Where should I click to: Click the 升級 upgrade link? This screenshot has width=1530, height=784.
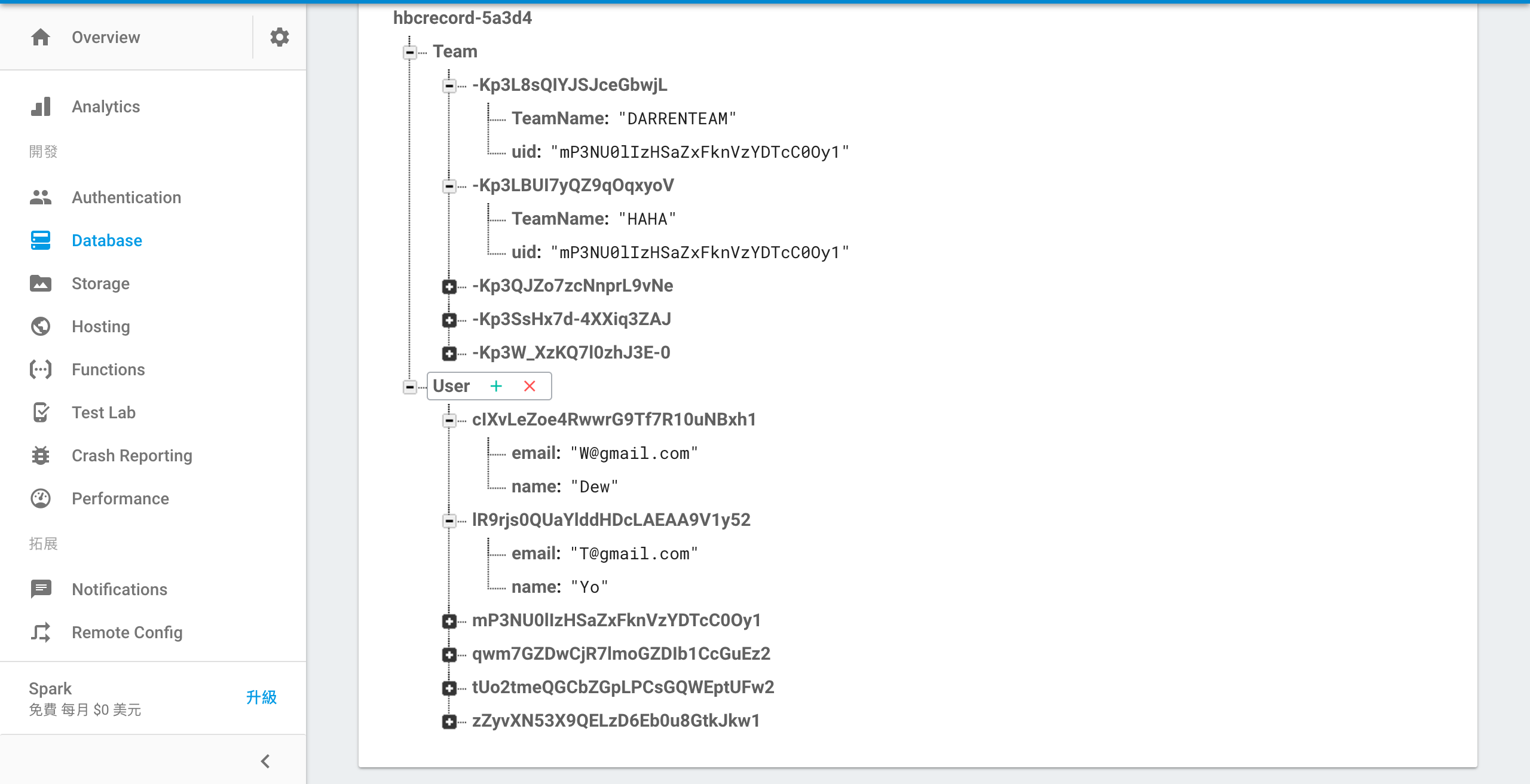pos(261,697)
